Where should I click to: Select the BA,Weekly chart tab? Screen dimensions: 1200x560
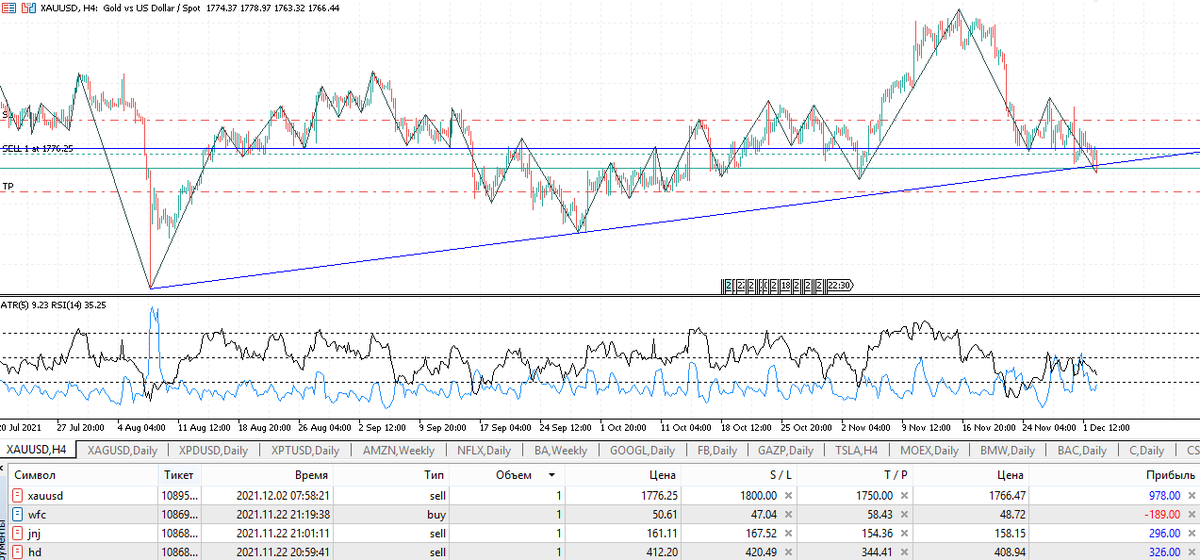[561, 450]
